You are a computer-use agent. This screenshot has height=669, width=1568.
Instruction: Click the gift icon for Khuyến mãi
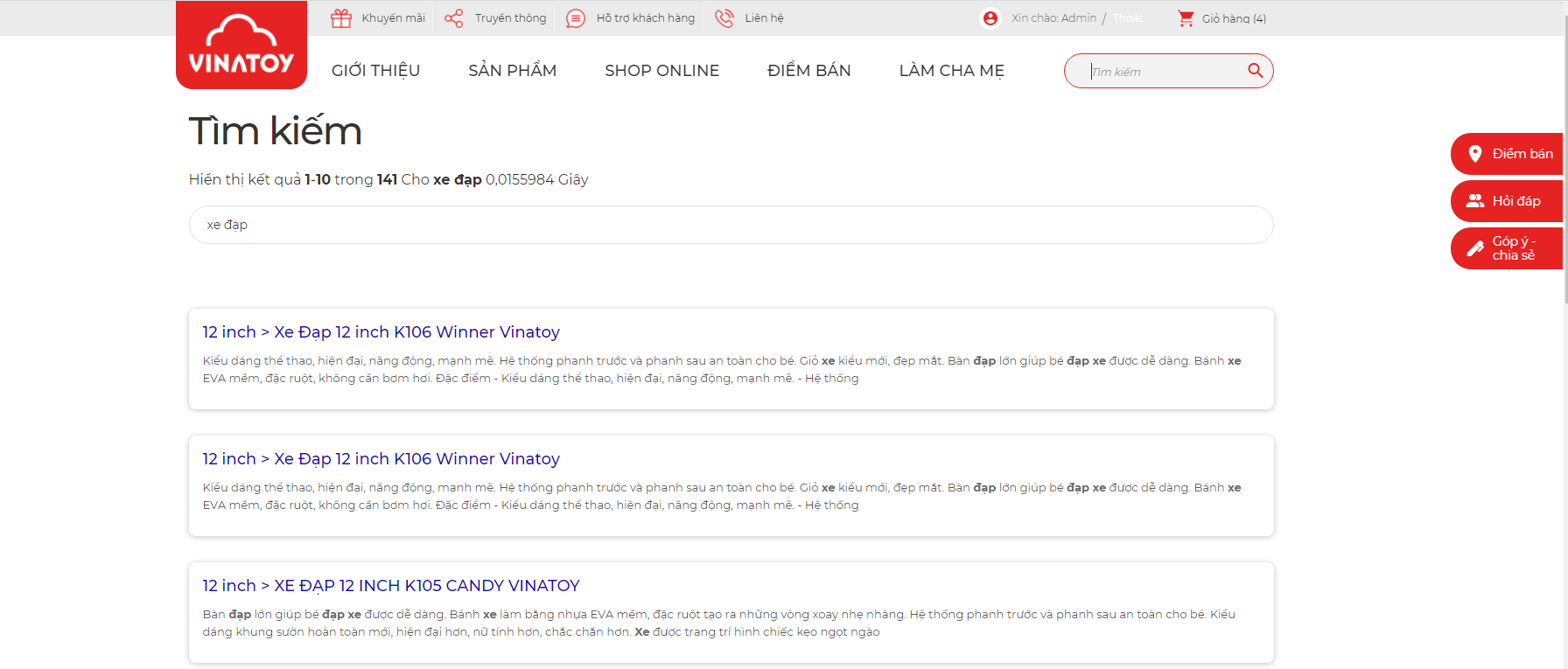341,18
